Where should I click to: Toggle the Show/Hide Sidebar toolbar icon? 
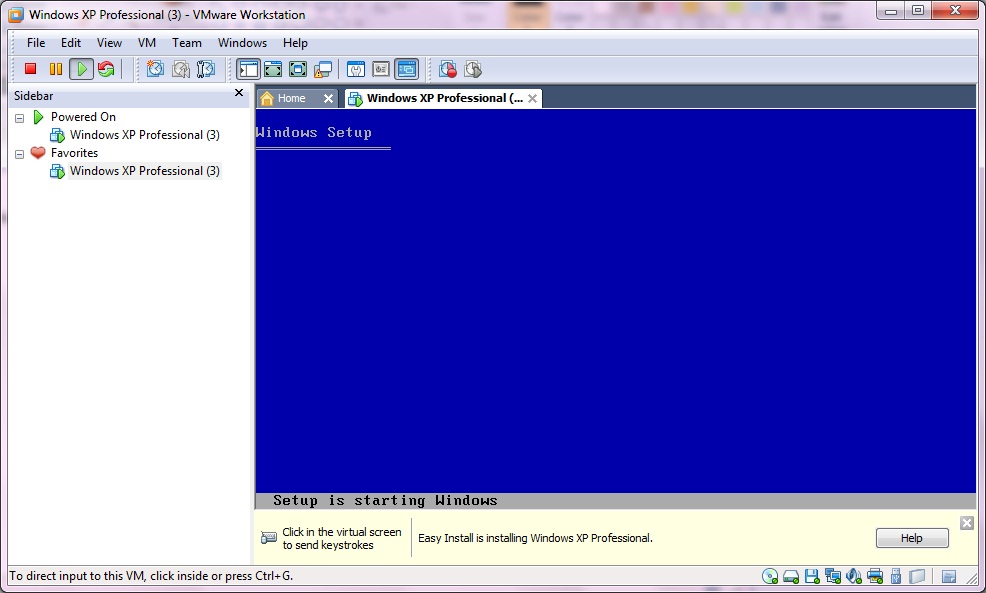click(x=248, y=69)
